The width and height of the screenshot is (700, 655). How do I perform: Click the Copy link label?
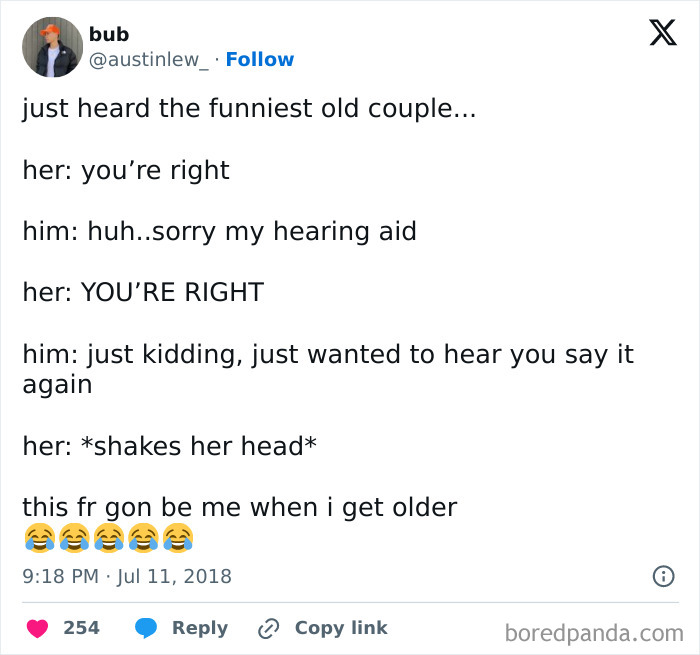341,628
